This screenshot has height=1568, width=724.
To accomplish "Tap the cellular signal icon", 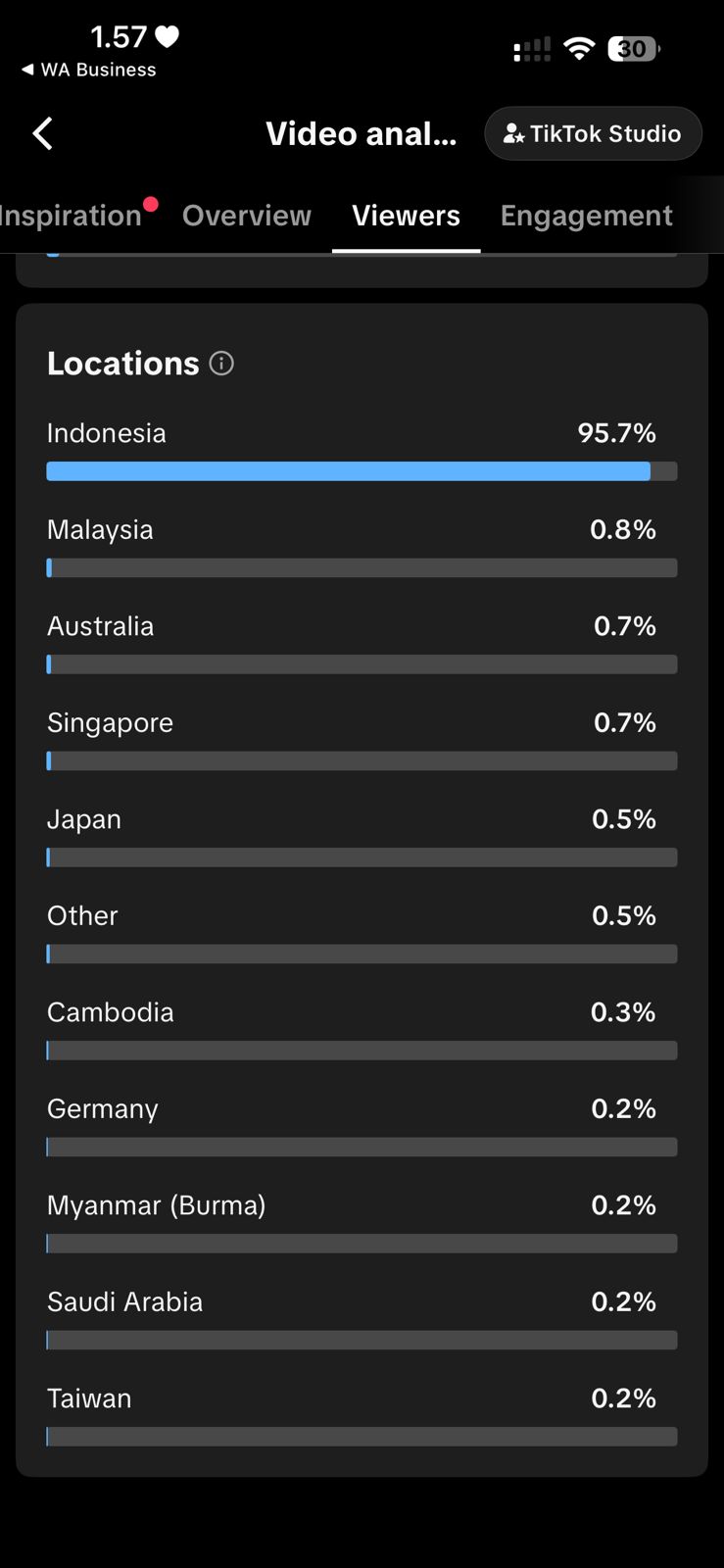I will pos(532,49).
